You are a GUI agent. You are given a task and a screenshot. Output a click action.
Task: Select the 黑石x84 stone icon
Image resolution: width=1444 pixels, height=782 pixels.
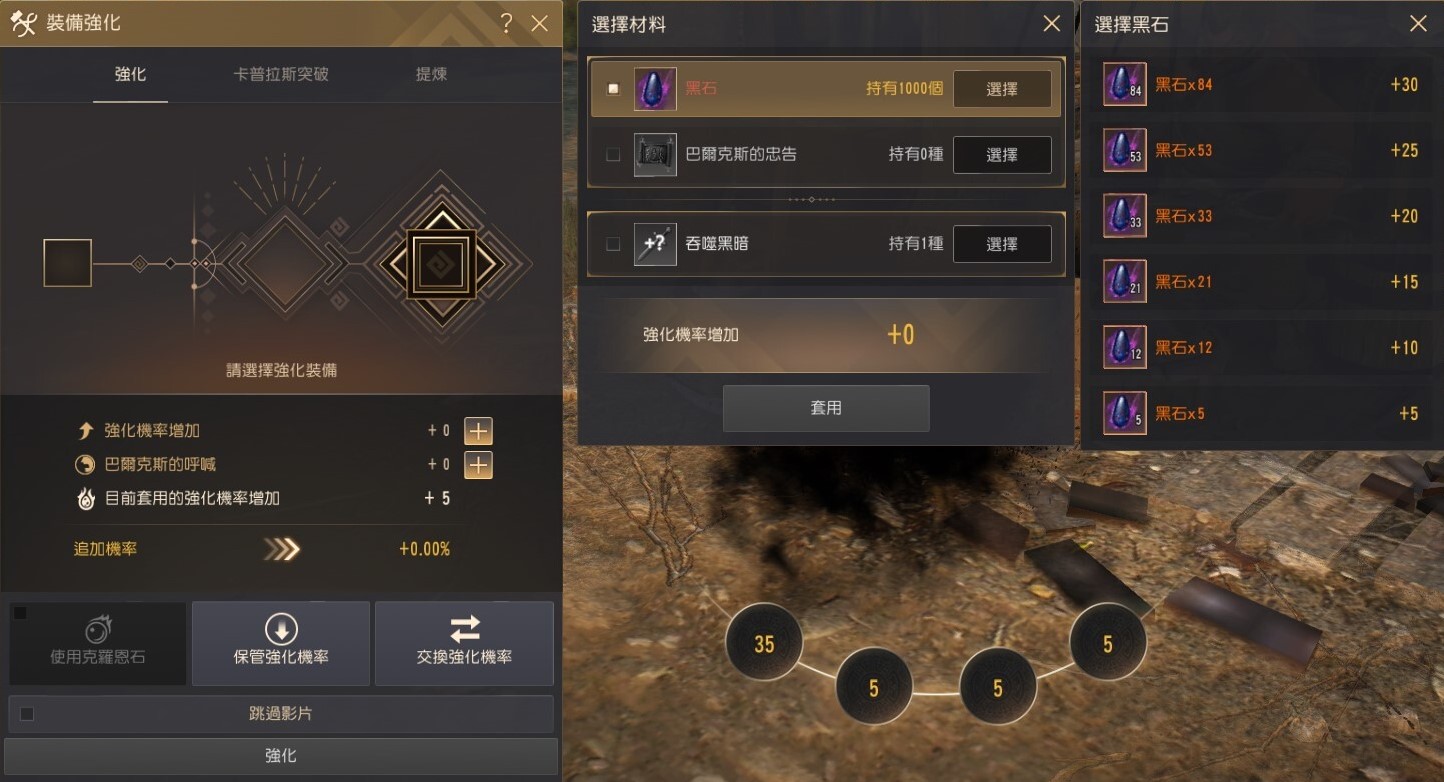[1124, 84]
